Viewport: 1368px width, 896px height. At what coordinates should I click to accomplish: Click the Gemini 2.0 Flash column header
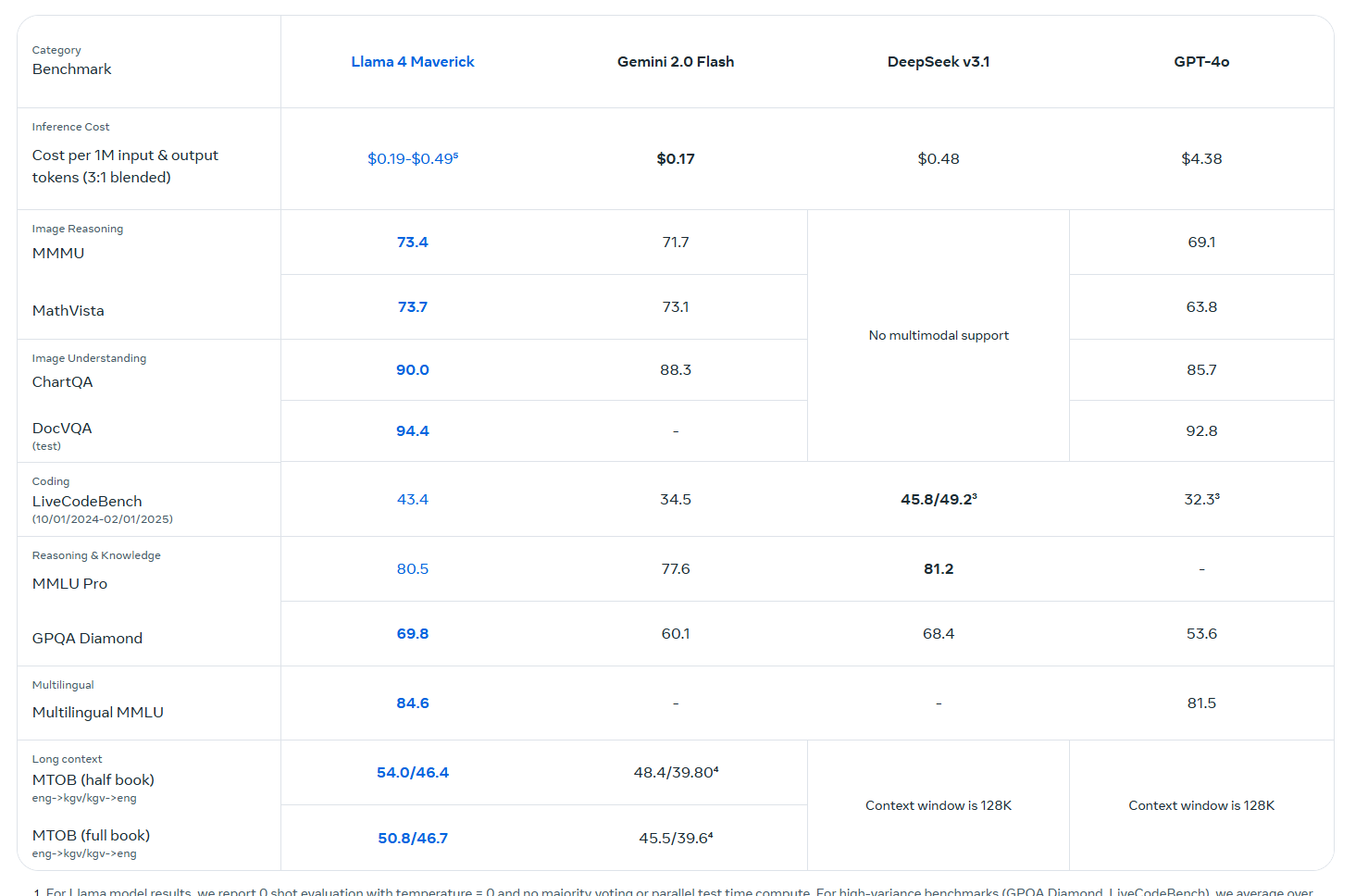click(x=675, y=62)
